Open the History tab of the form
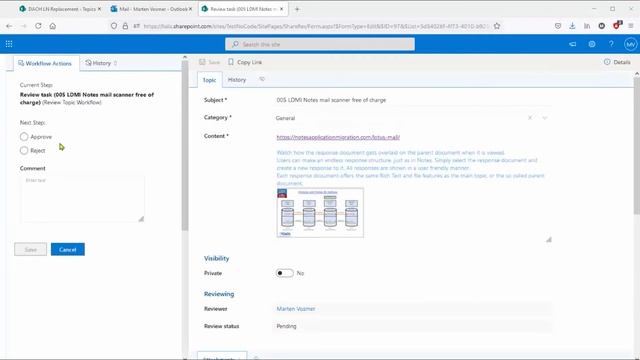 tap(237, 80)
